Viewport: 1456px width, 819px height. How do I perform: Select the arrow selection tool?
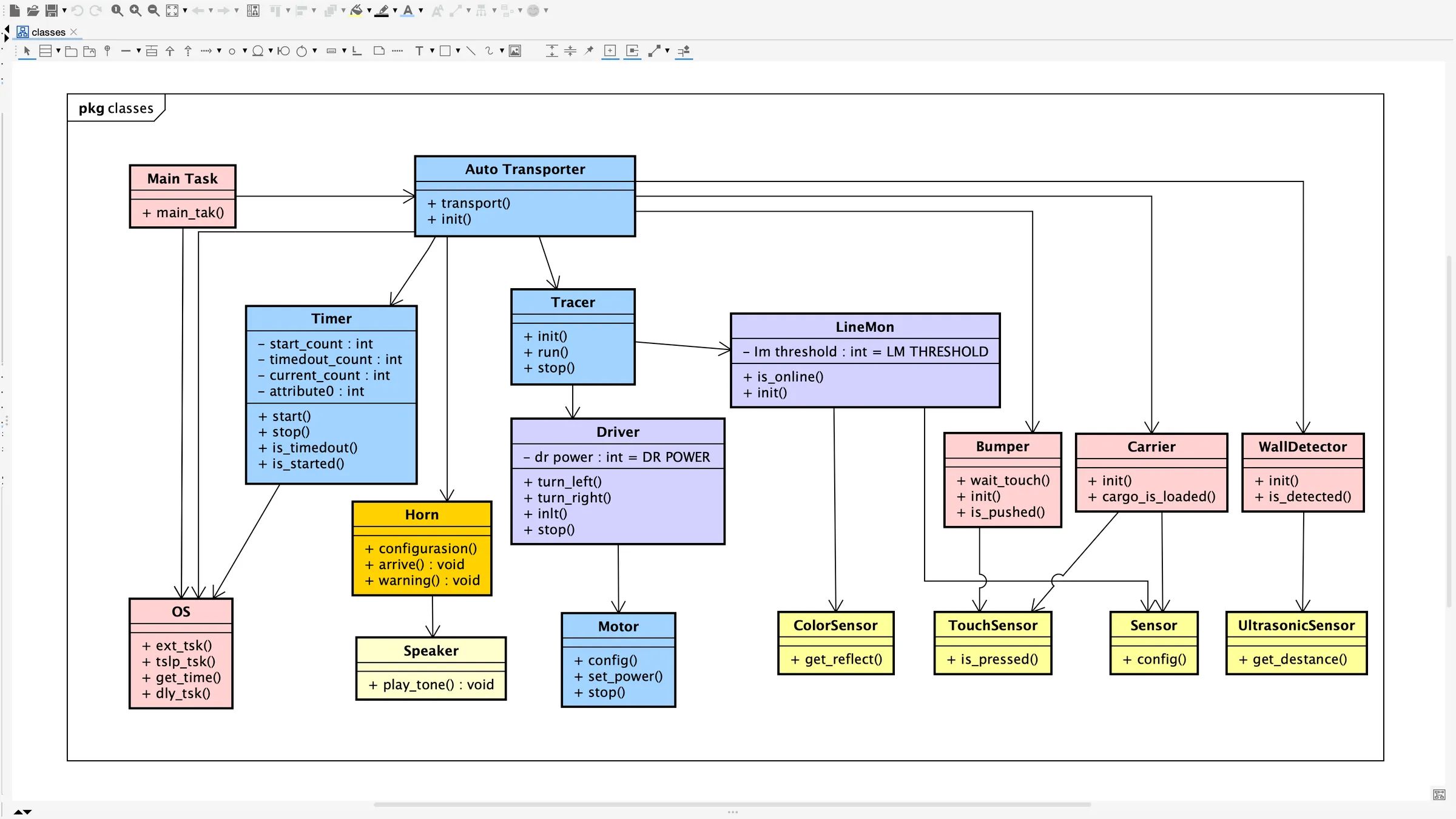[27, 52]
